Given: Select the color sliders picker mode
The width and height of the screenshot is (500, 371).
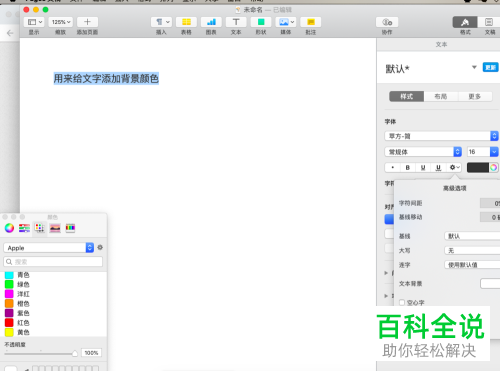Looking at the screenshot, I should pyautogui.click(x=24, y=228).
